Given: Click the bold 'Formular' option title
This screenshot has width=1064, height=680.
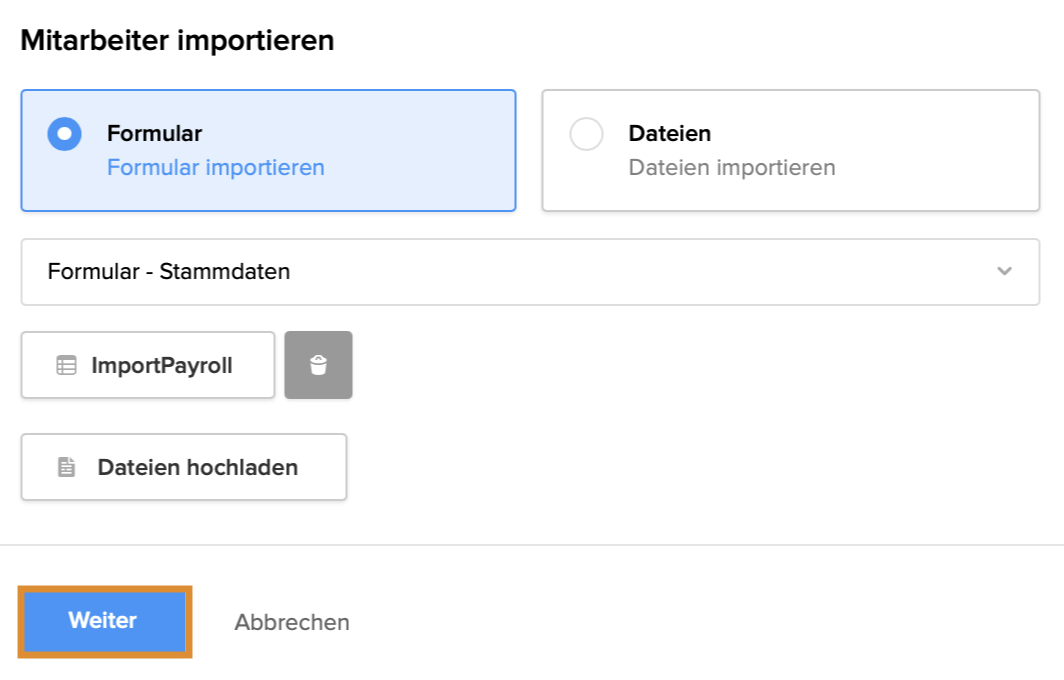Looking at the screenshot, I should tap(155, 133).
